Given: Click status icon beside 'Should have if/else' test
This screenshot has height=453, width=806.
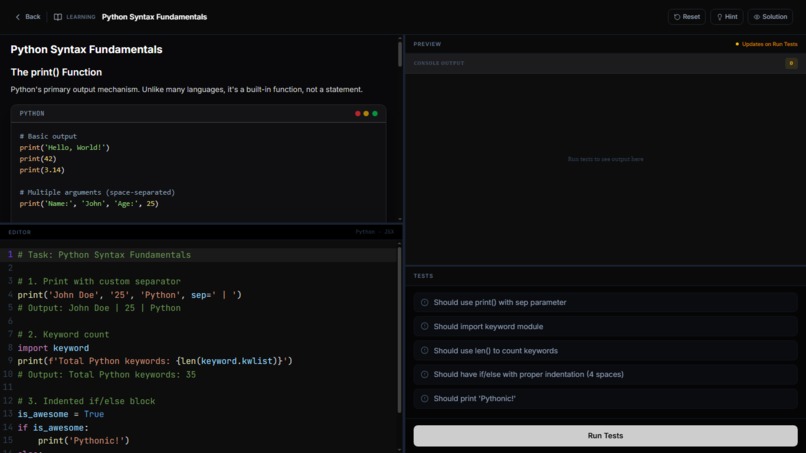Looking at the screenshot, I should point(425,374).
